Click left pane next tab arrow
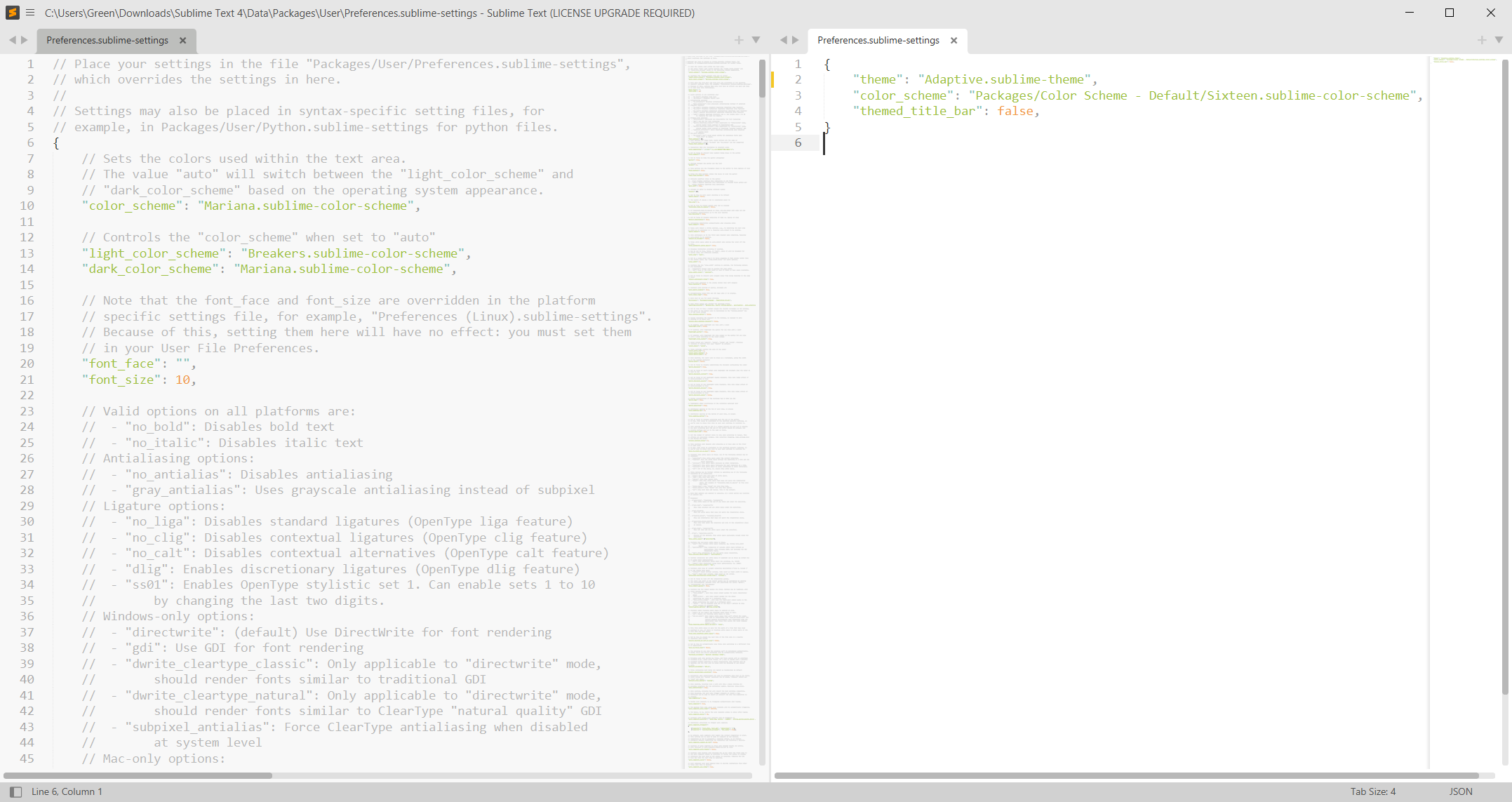 tap(25, 40)
